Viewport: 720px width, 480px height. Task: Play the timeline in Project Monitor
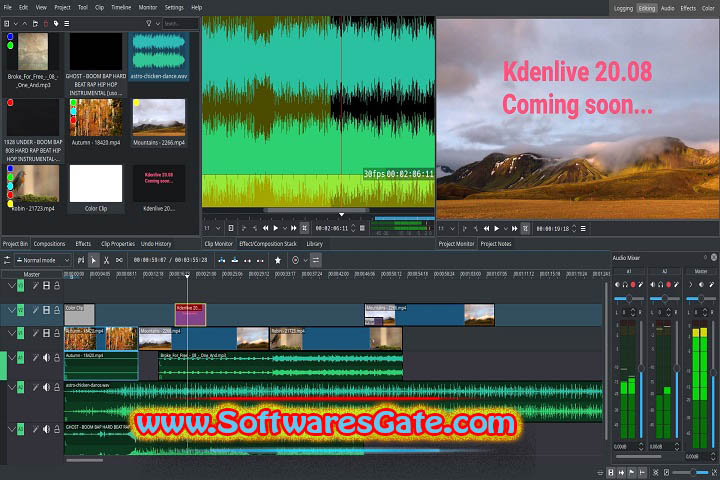[x=496, y=228]
